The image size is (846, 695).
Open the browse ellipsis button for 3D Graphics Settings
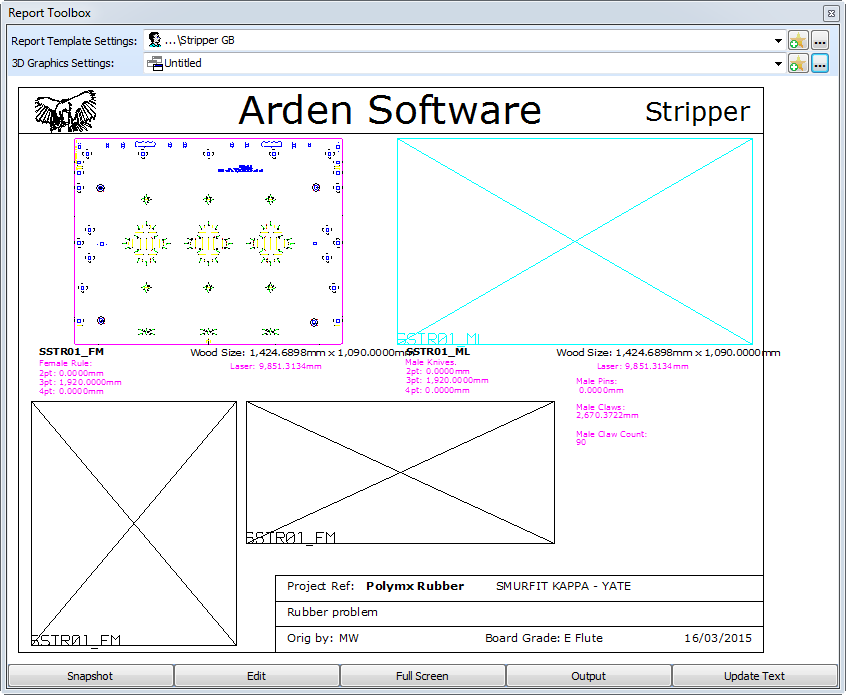coord(820,64)
